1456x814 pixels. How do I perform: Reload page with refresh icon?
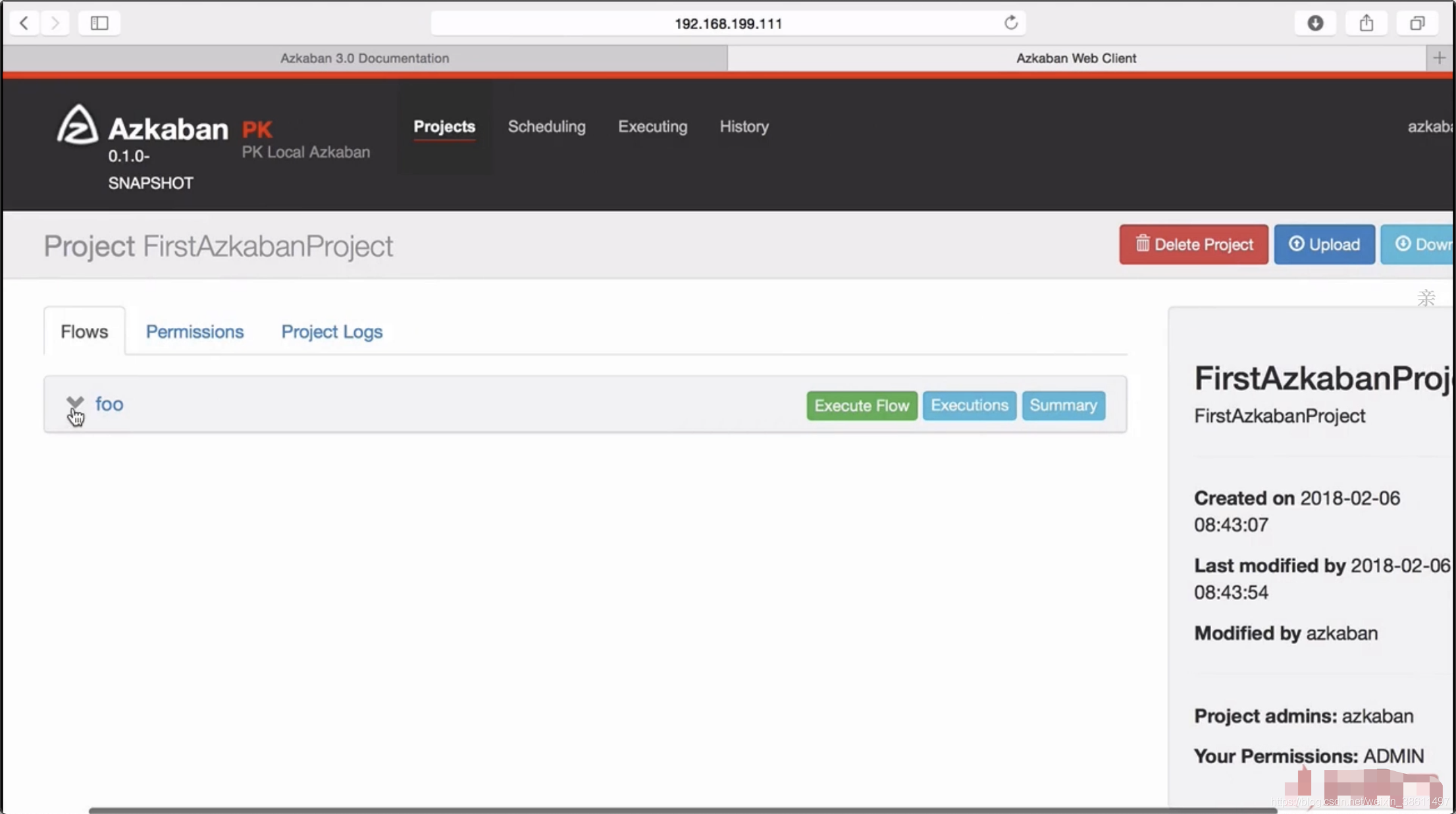tap(1011, 23)
